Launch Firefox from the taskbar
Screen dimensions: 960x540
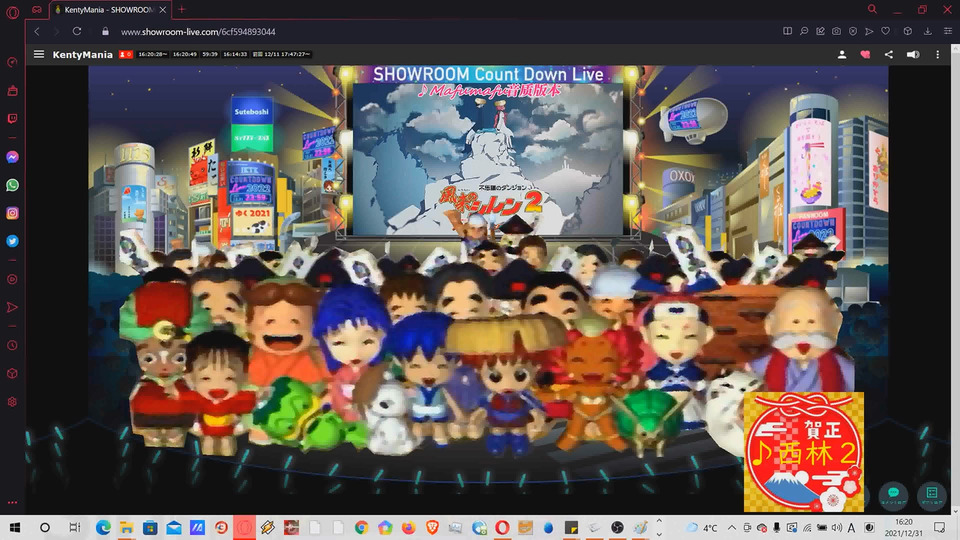[x=408, y=527]
